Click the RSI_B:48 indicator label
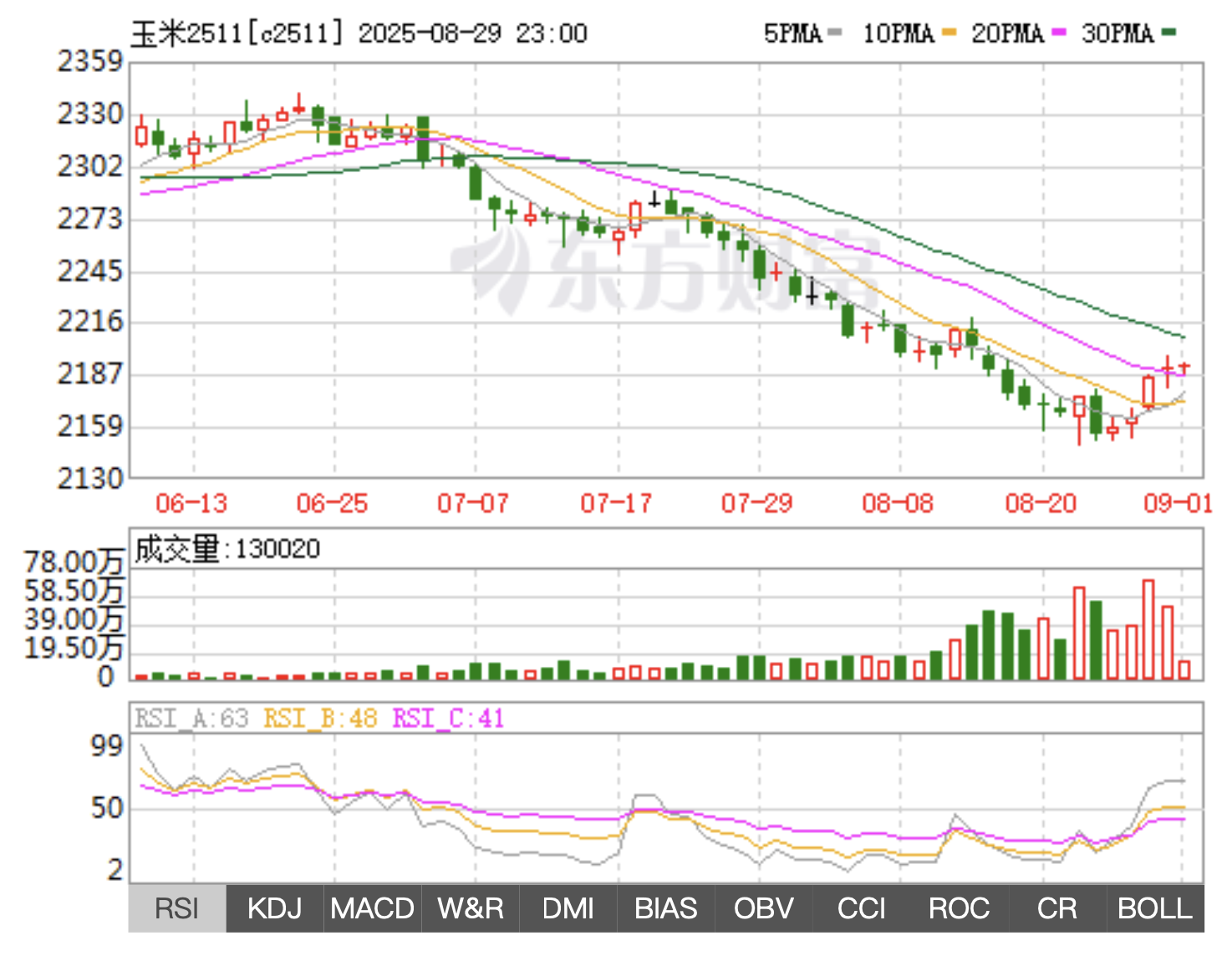 [x=320, y=719]
